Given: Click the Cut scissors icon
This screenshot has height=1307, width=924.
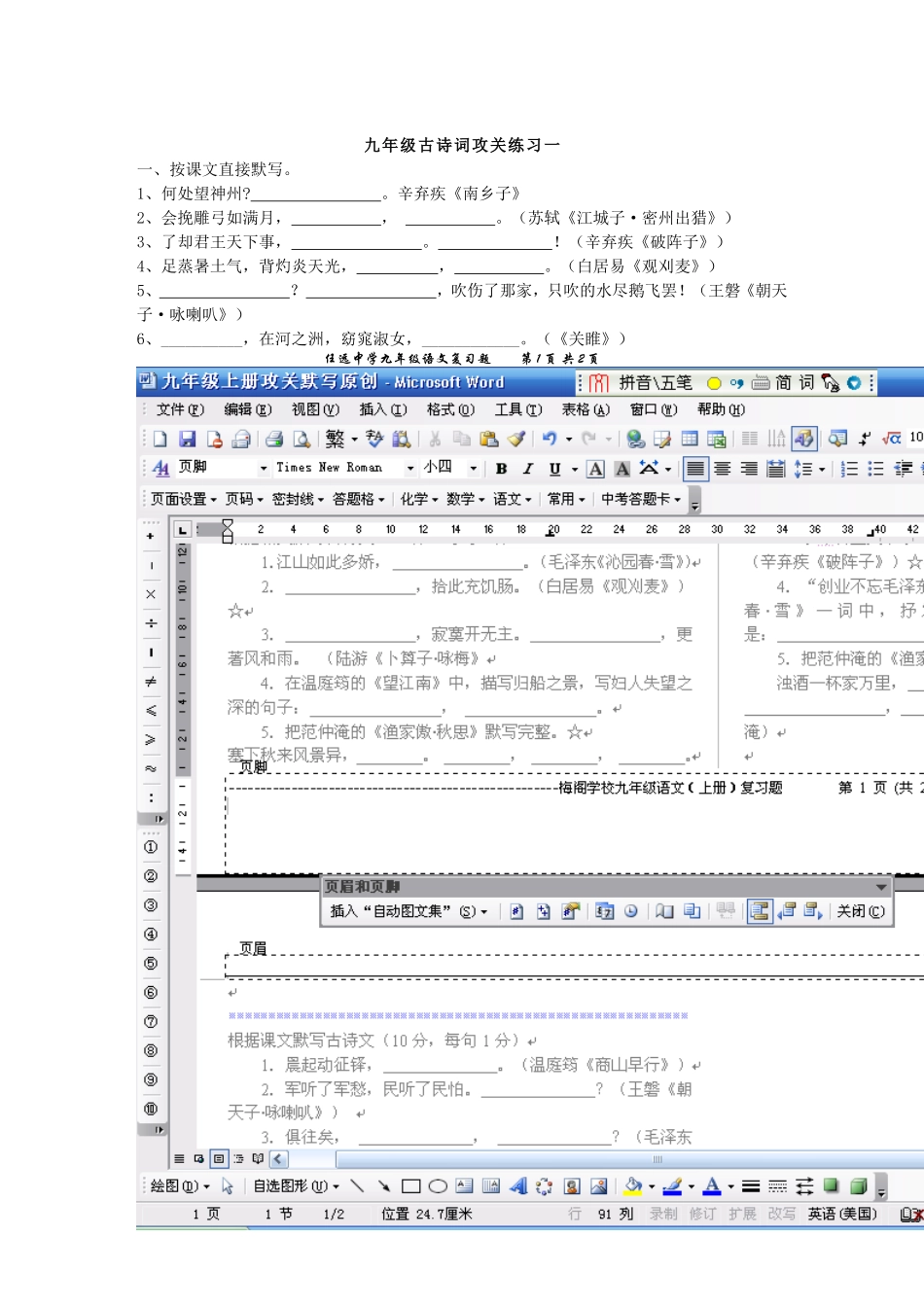Looking at the screenshot, I should tap(435, 440).
